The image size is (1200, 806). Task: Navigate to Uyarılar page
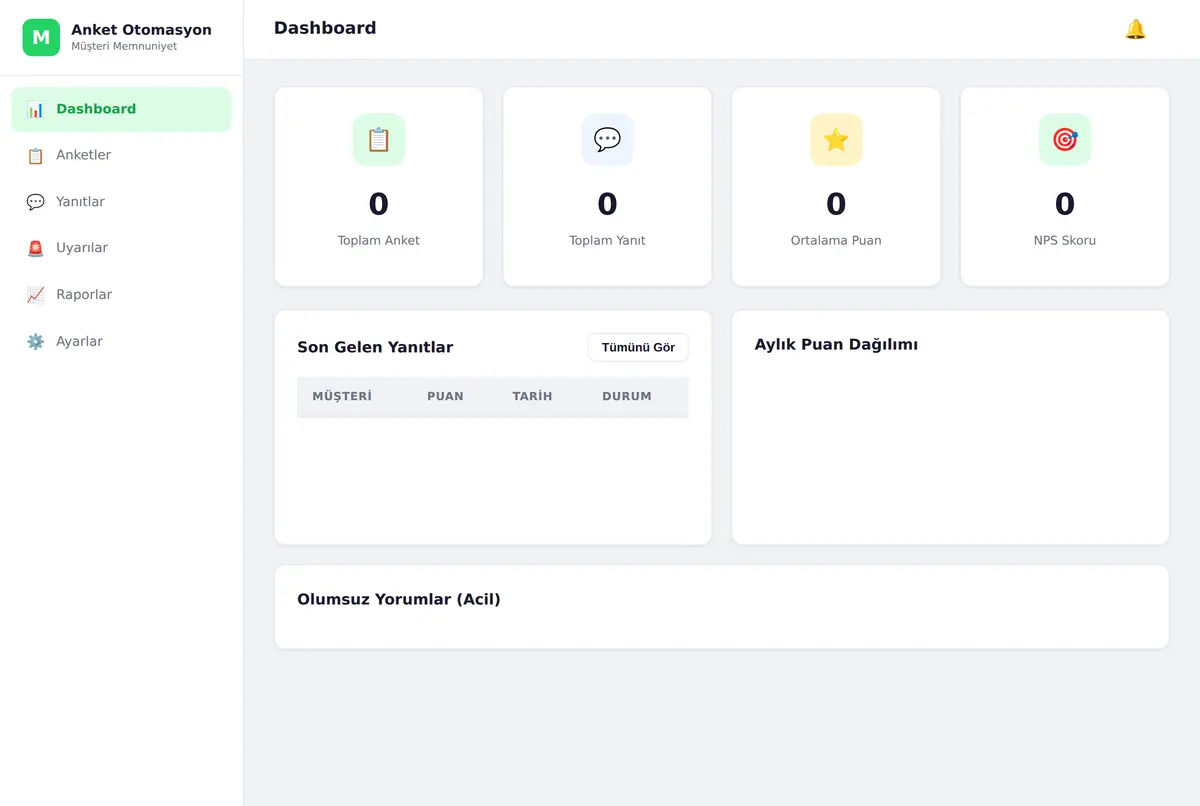(121, 248)
